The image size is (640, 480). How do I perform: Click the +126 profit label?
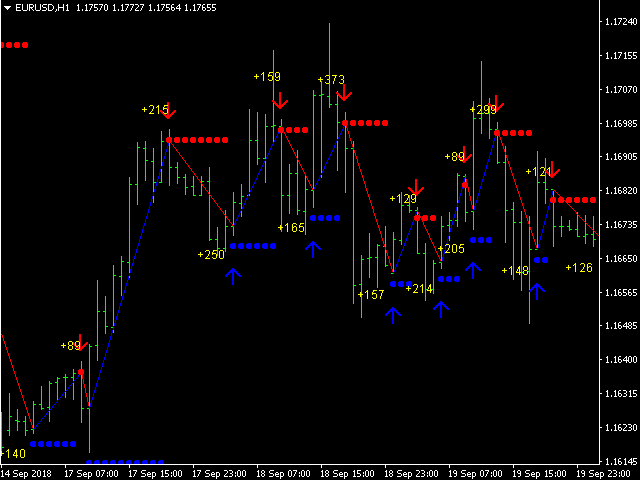[579, 267]
